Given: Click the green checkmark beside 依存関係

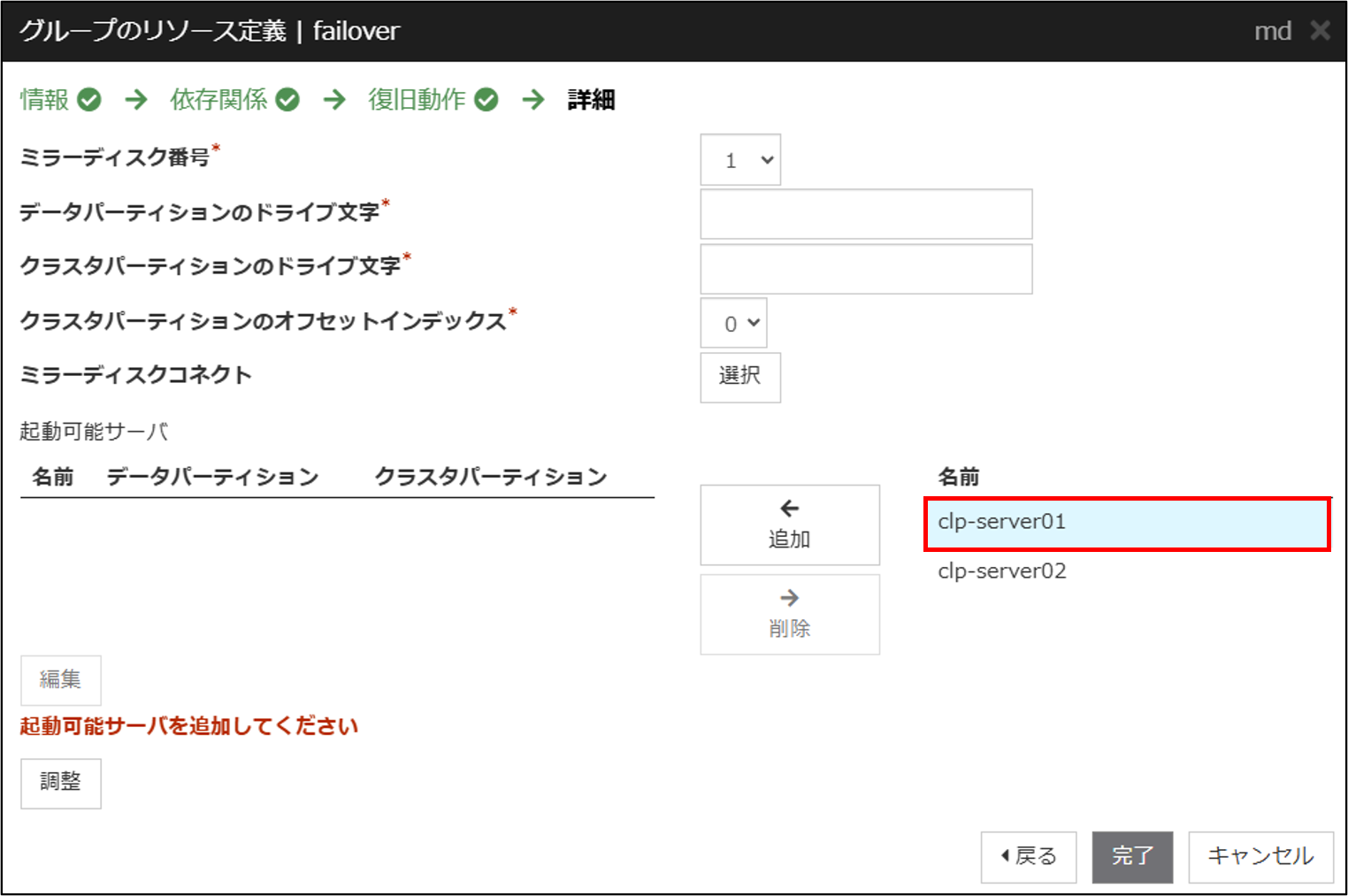Looking at the screenshot, I should coord(287,100).
